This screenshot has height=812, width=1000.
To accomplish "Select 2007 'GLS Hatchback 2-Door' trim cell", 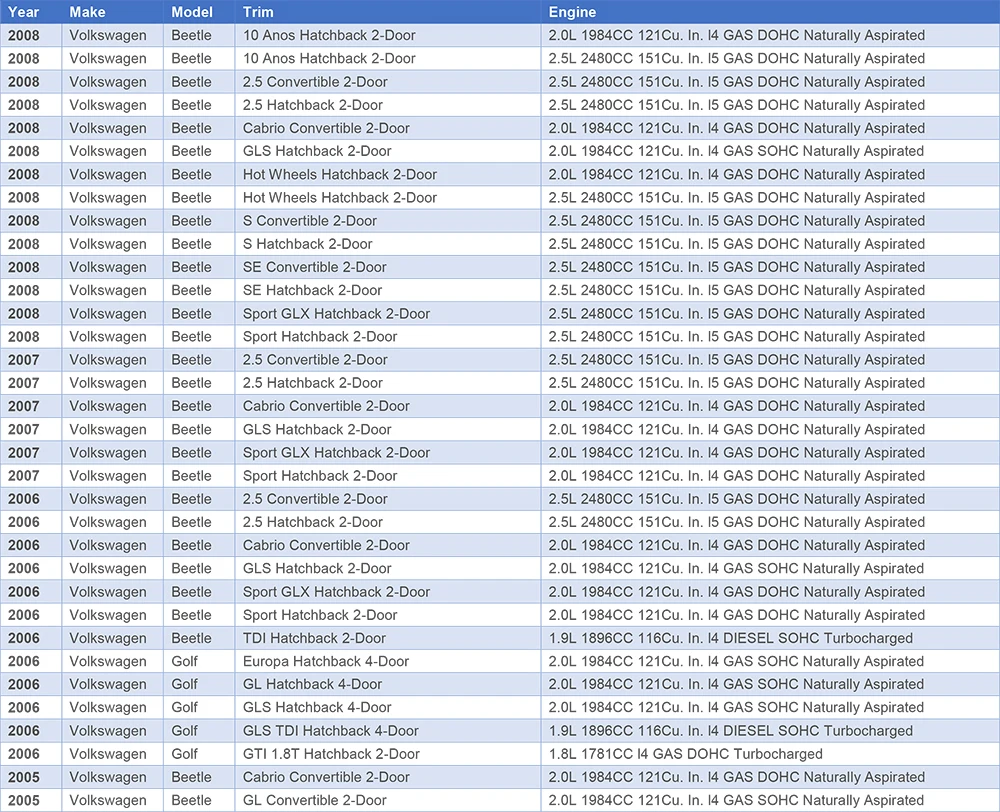I will coord(388,429).
